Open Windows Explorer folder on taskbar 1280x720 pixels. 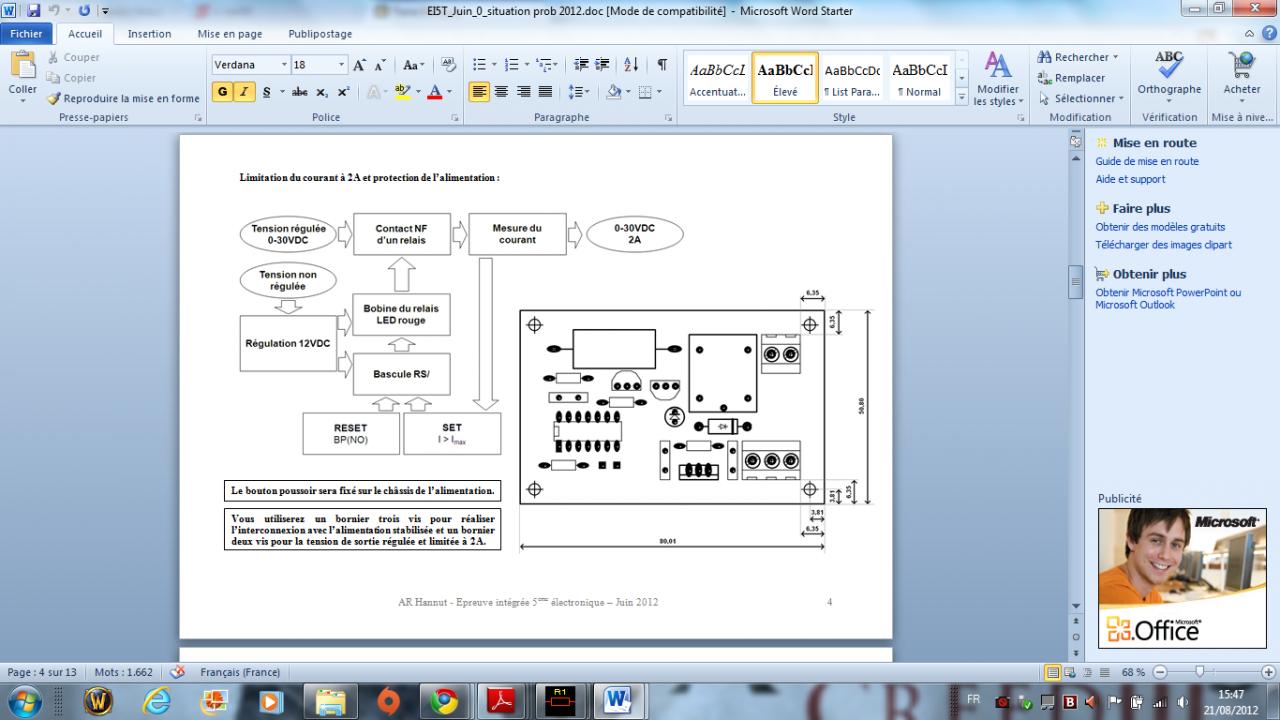[330, 702]
